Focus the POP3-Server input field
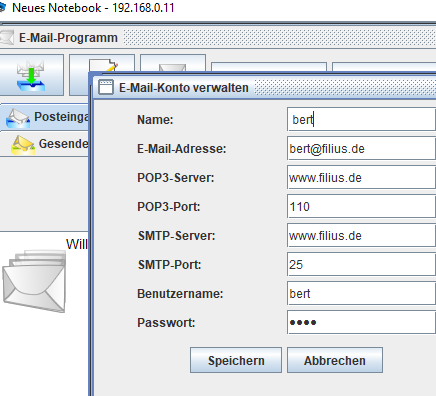Screen dimensions: 436x396 tap(361, 177)
